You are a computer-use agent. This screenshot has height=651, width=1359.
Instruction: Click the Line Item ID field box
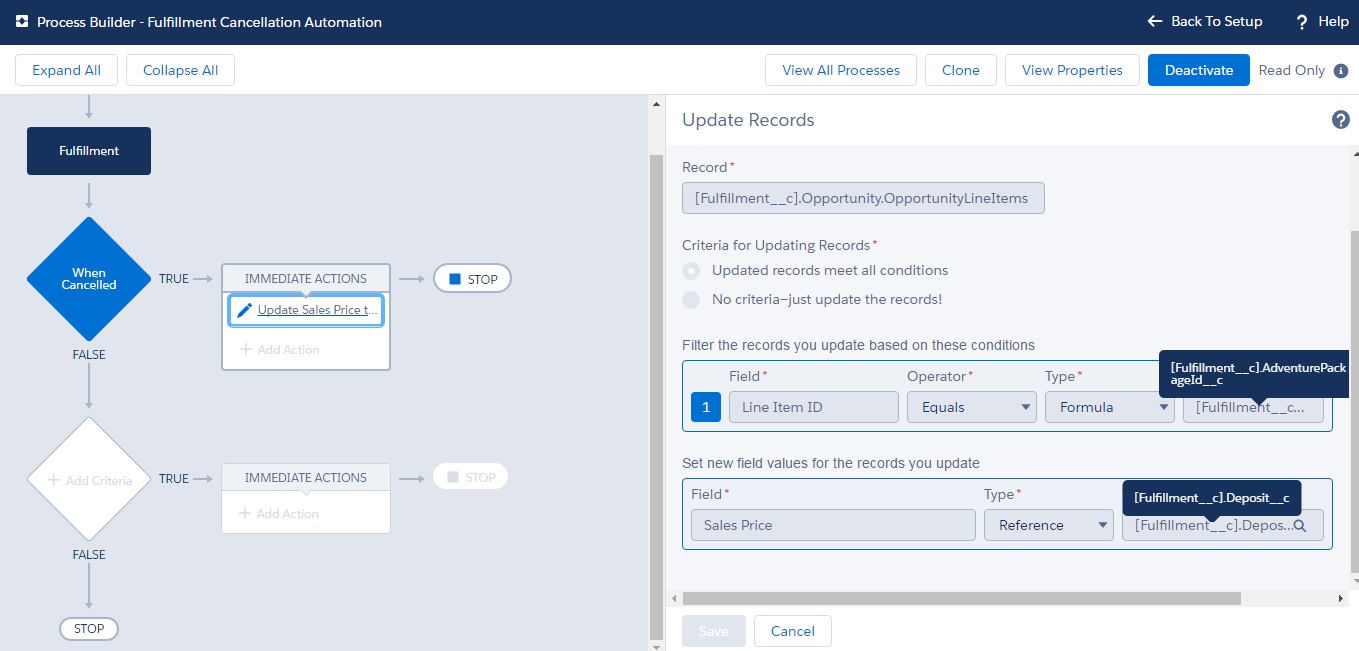(x=813, y=407)
